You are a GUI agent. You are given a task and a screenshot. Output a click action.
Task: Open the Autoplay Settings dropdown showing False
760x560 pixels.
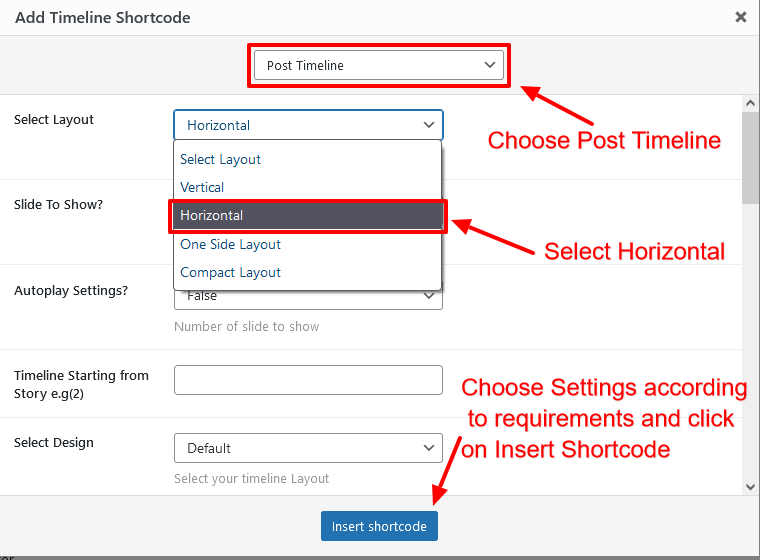click(x=308, y=300)
